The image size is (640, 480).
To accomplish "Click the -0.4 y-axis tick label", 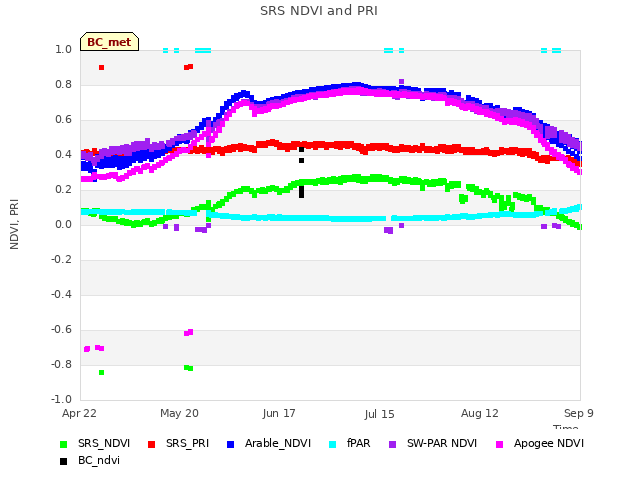I will (61, 294).
